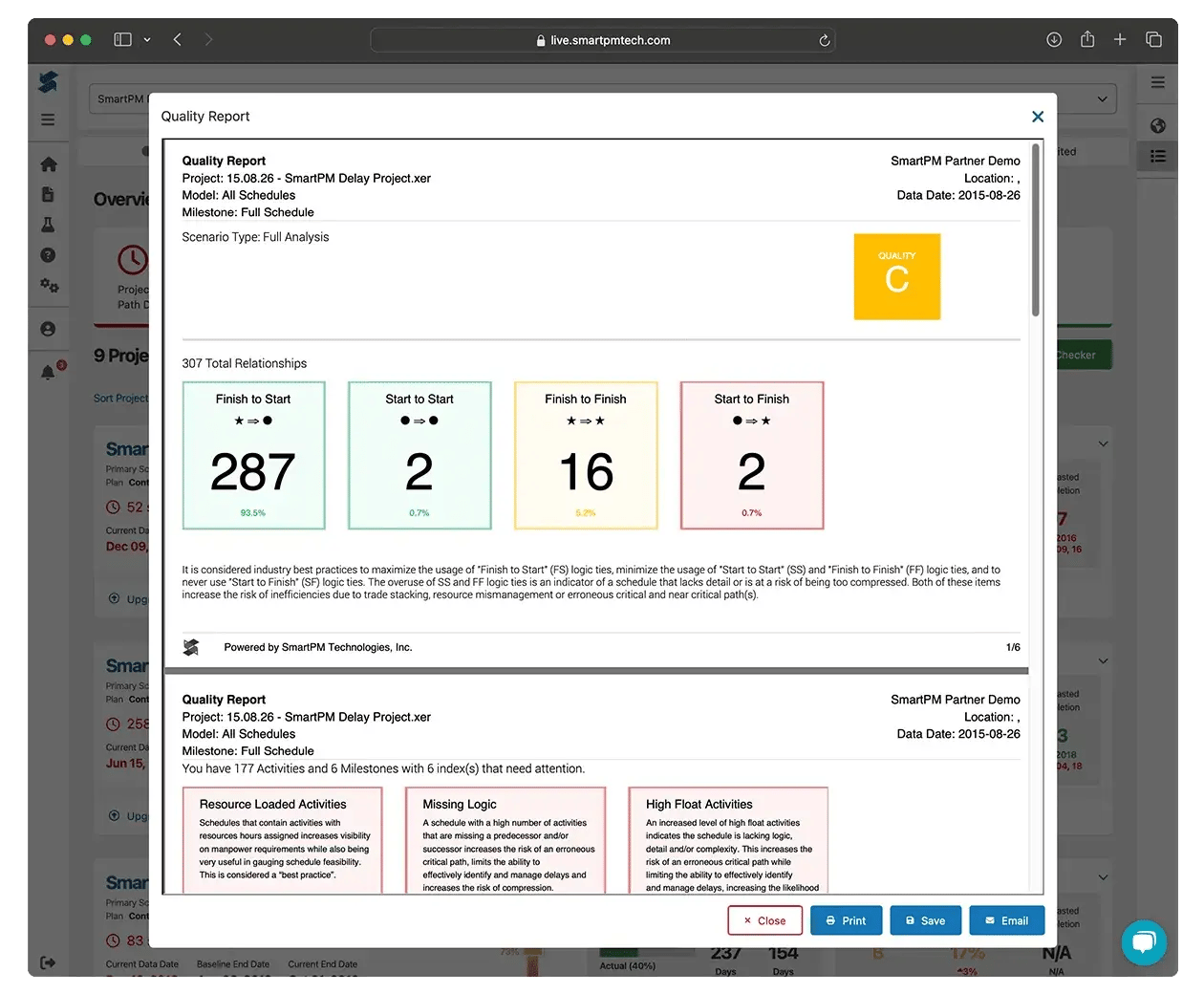Open the flask icon in sidebar
Viewport: 1204px width, 994px height.
(x=48, y=225)
